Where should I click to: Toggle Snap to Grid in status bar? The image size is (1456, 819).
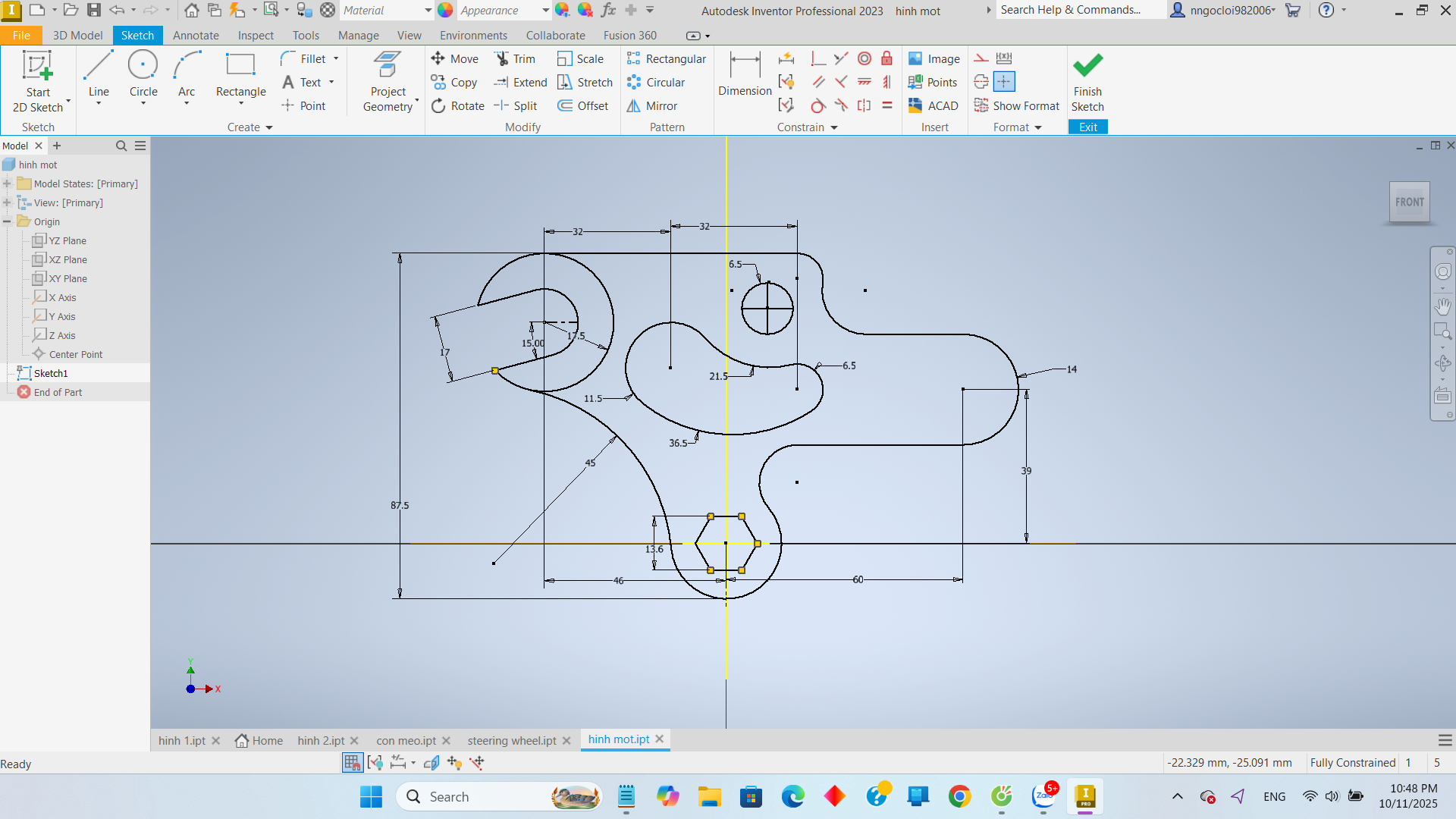pyautogui.click(x=352, y=763)
